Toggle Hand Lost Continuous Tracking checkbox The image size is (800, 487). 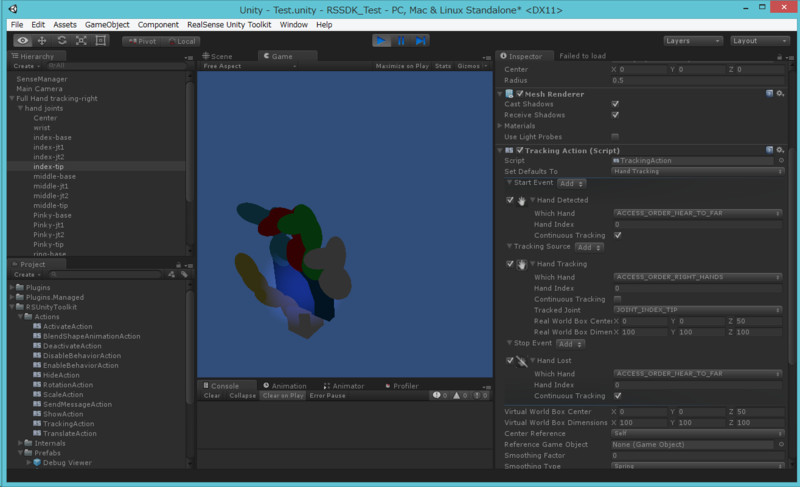pyautogui.click(x=618, y=396)
